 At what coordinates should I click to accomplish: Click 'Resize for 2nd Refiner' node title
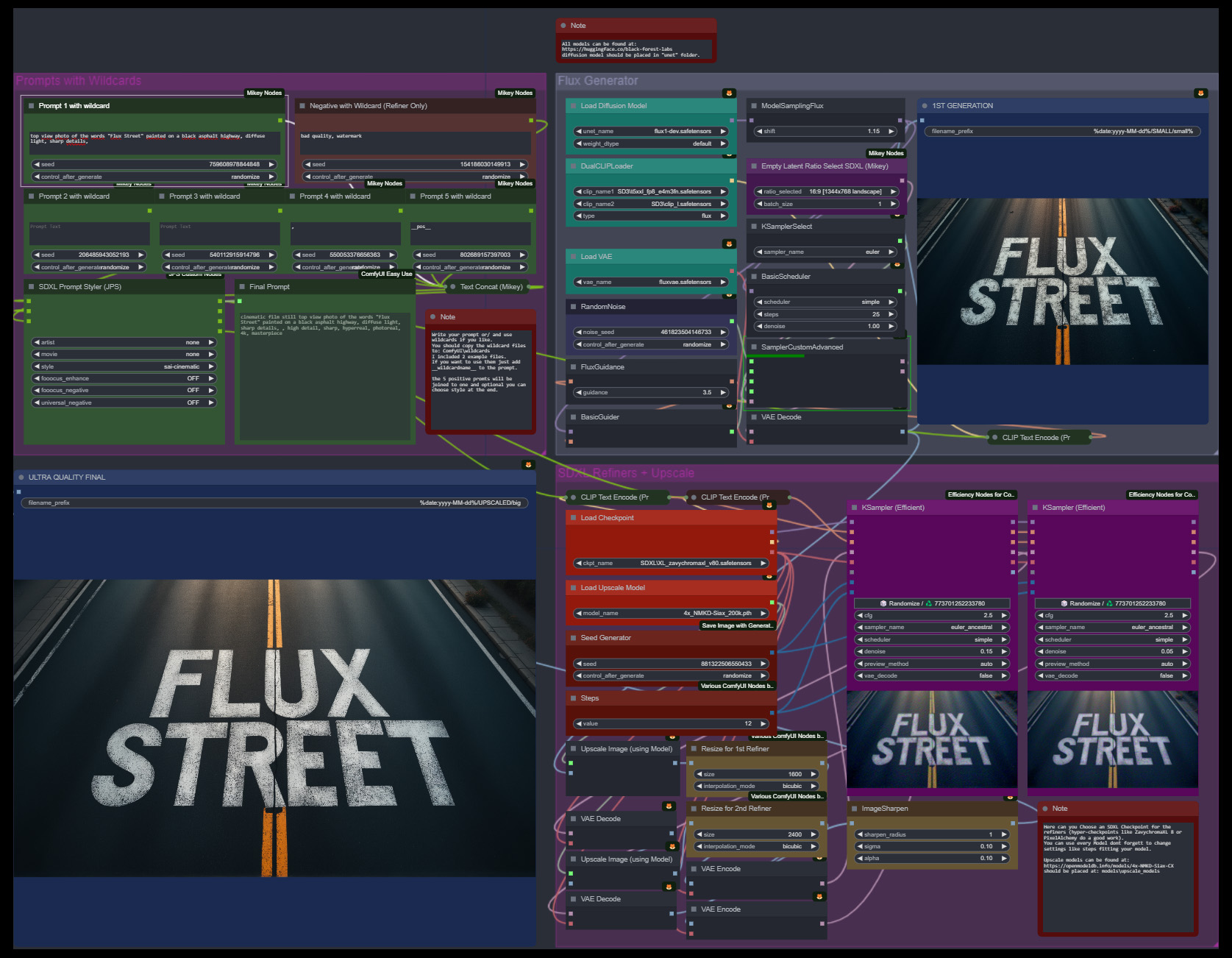click(x=736, y=809)
